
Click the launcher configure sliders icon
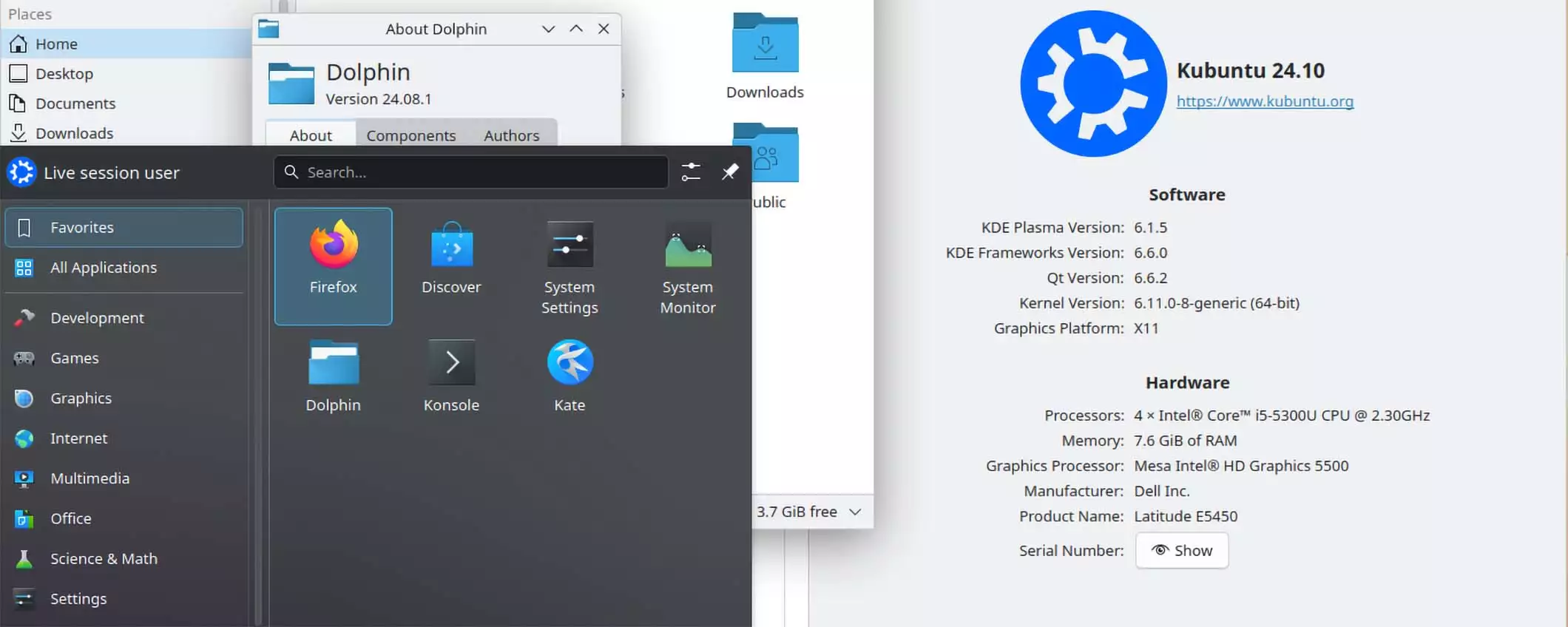(x=691, y=172)
